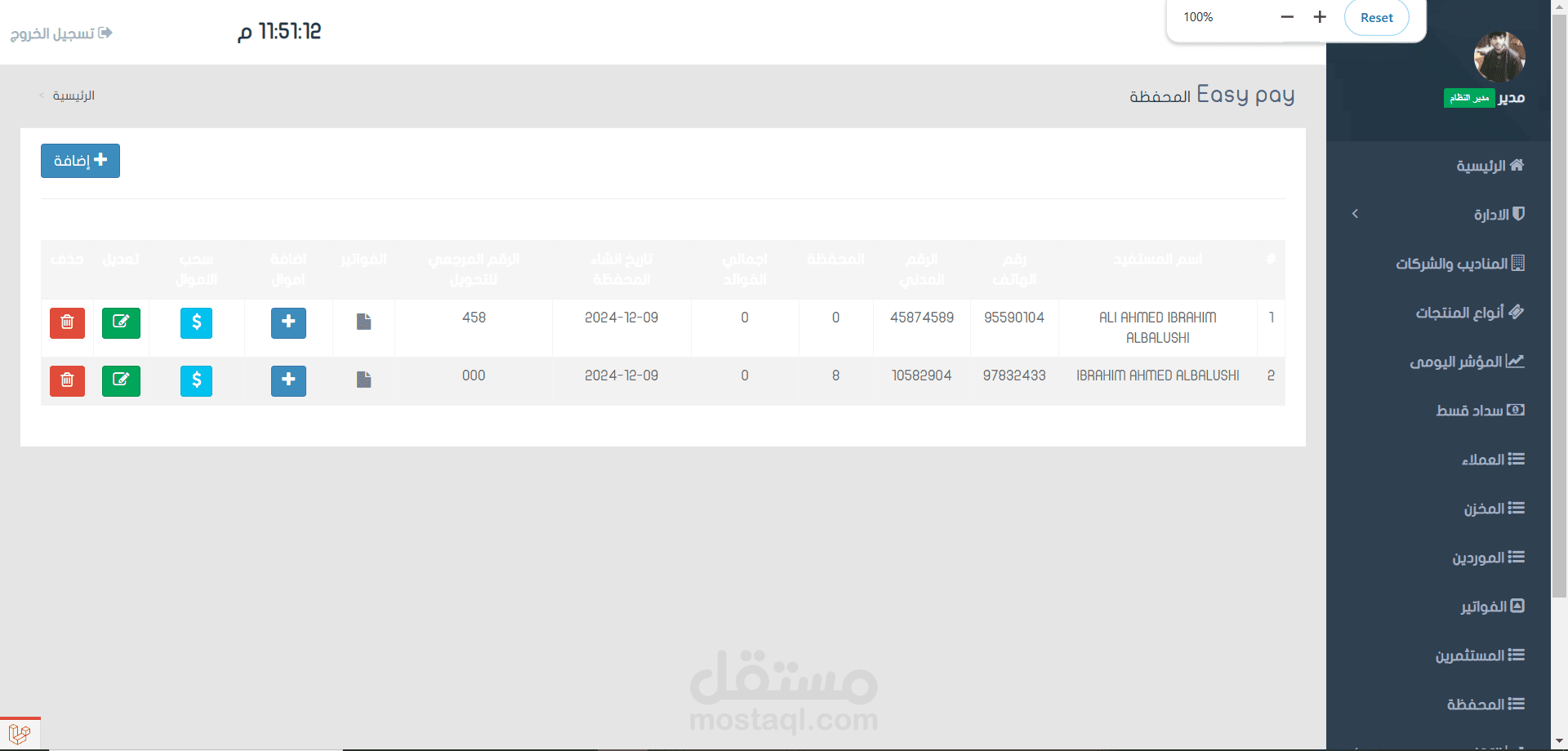Open سداد قسط sidebar item
1568x751 pixels.
click(x=1480, y=411)
